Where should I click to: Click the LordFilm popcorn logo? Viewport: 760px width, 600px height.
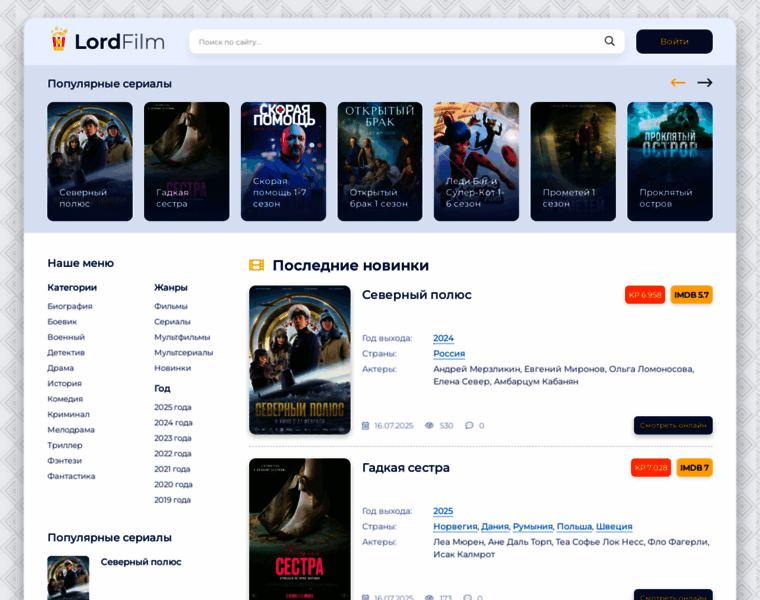tap(108, 41)
